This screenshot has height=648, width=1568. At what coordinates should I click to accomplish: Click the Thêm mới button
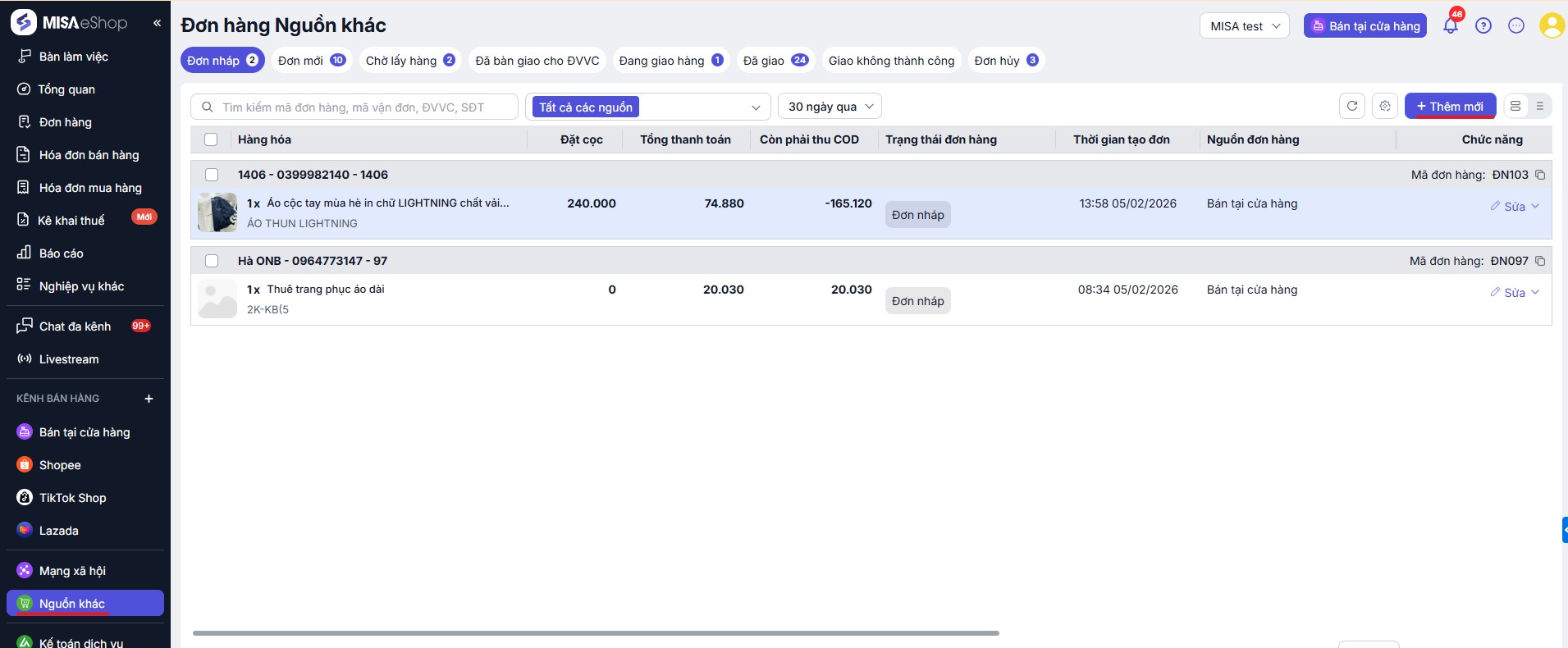click(x=1450, y=106)
